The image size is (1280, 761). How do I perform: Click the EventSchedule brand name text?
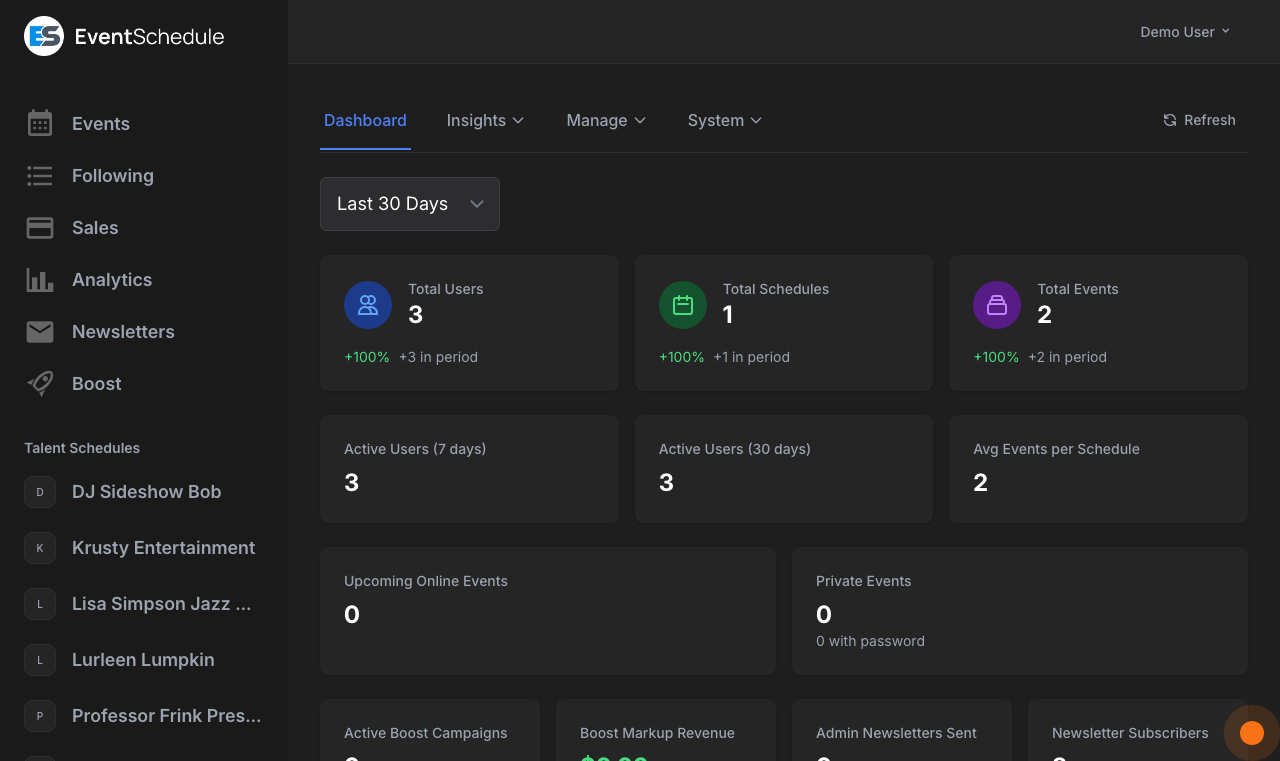click(150, 37)
